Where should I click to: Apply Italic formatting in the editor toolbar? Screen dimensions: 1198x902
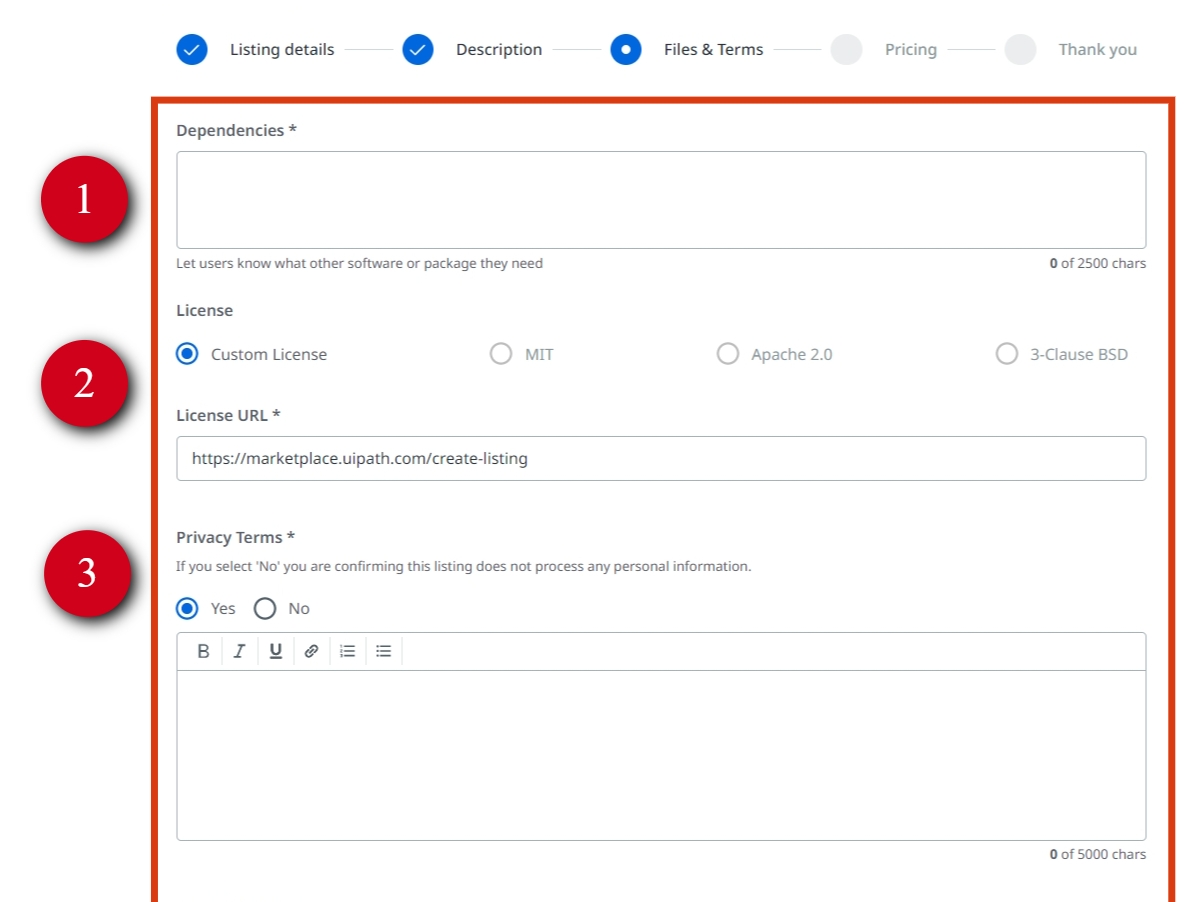pos(239,651)
